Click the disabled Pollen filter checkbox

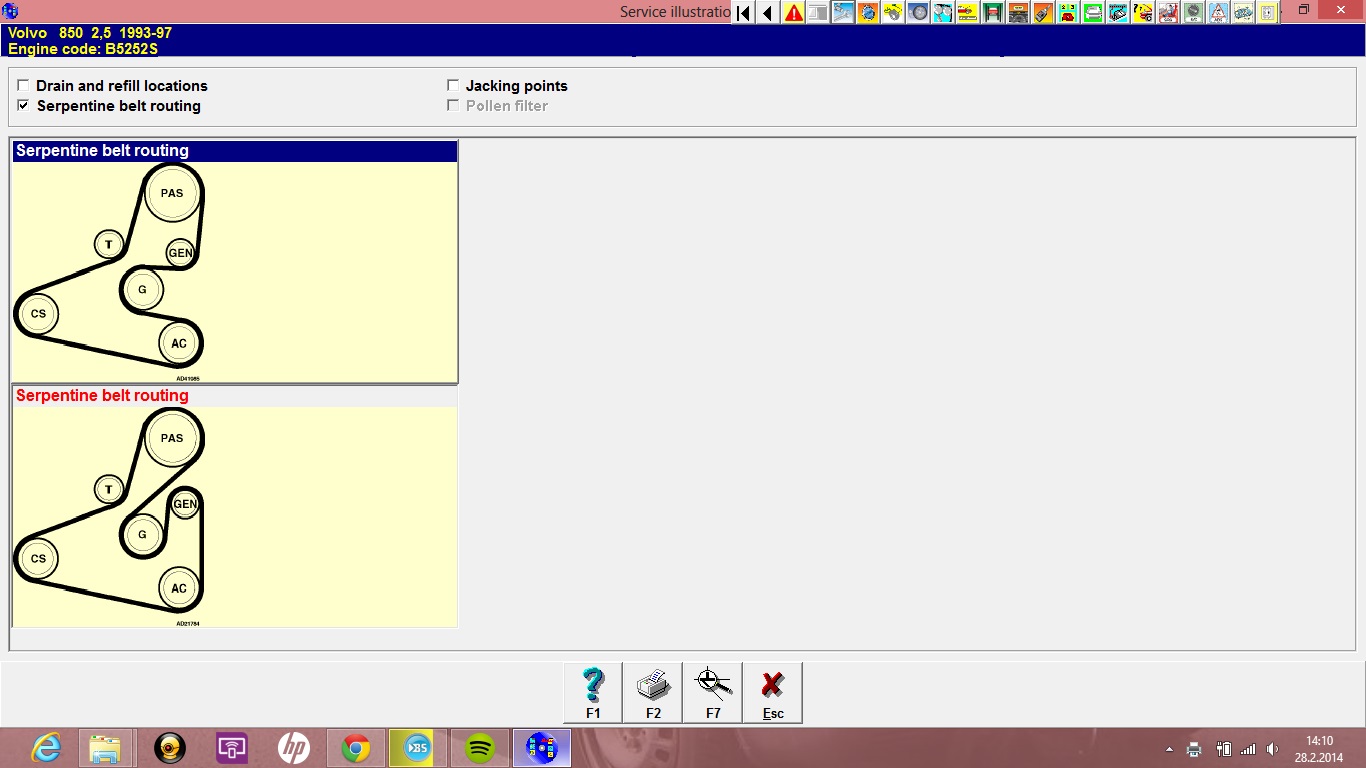coord(453,106)
